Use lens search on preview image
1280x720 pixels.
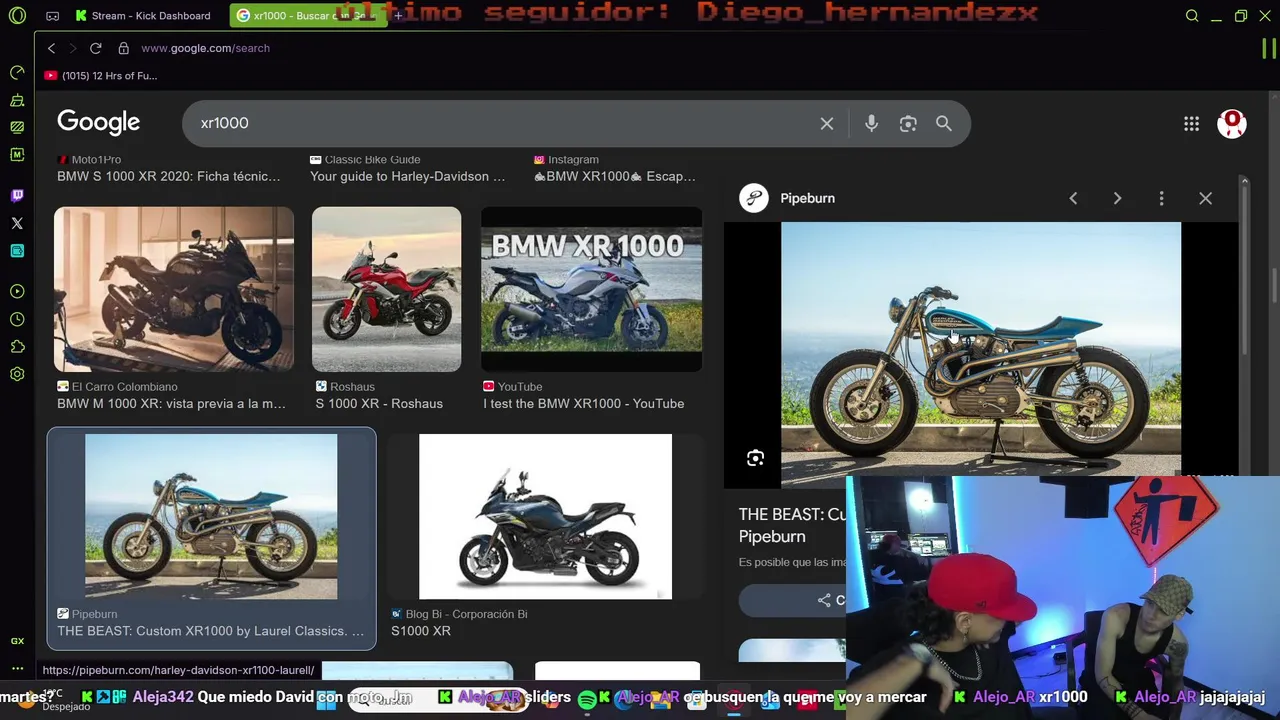(x=755, y=458)
